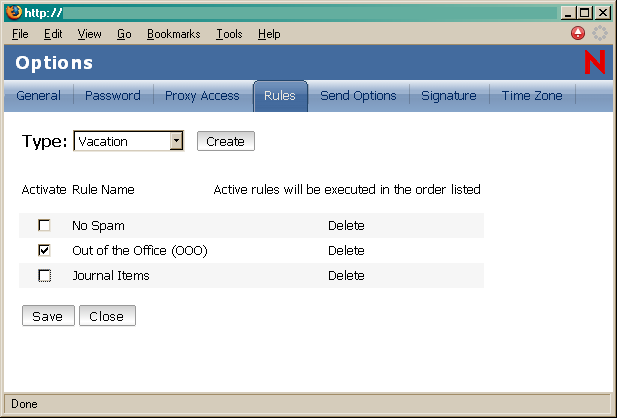Maximize the browser window
Screen dimensions: 617x418
click(585, 13)
